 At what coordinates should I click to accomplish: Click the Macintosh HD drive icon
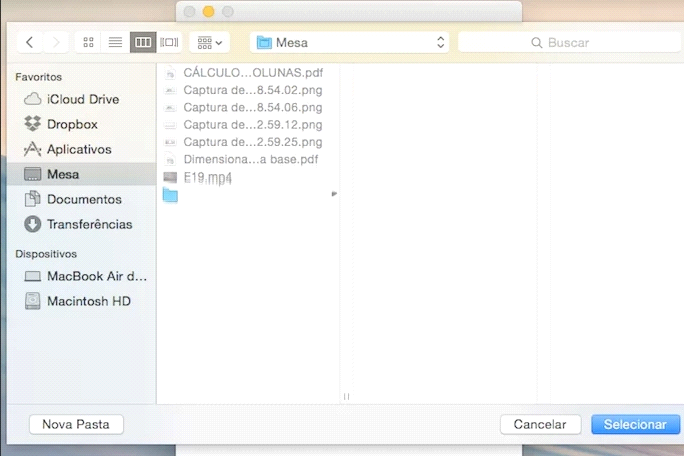(x=32, y=301)
